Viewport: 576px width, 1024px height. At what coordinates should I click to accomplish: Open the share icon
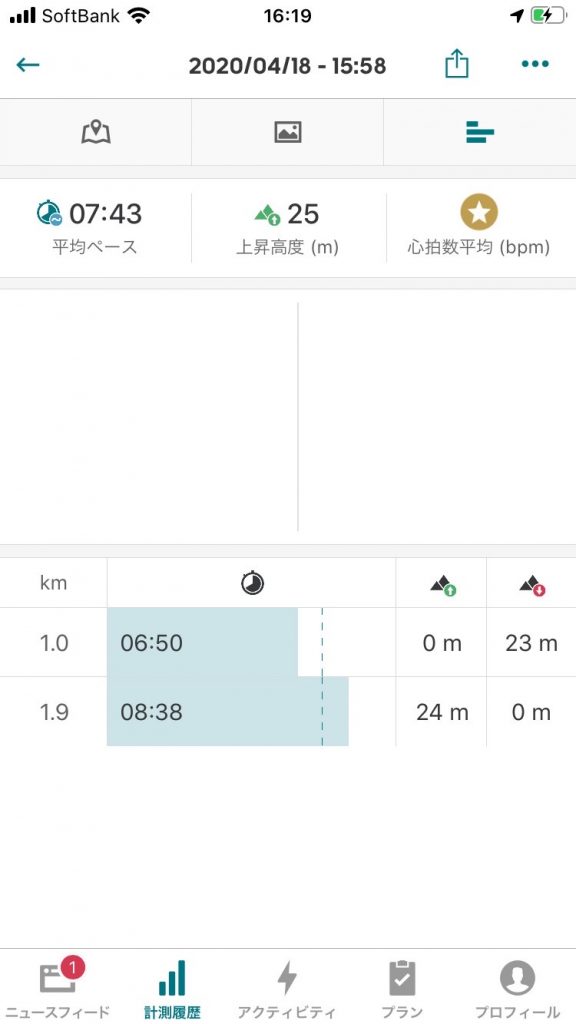(x=456, y=64)
